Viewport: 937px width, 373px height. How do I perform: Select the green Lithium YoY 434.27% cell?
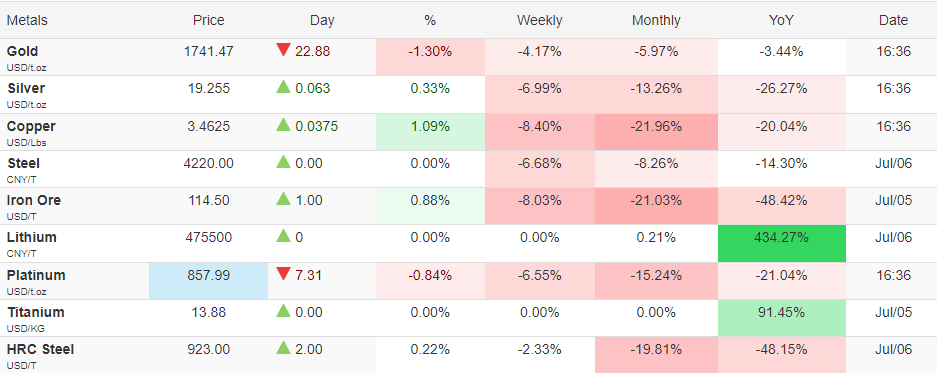782,243
